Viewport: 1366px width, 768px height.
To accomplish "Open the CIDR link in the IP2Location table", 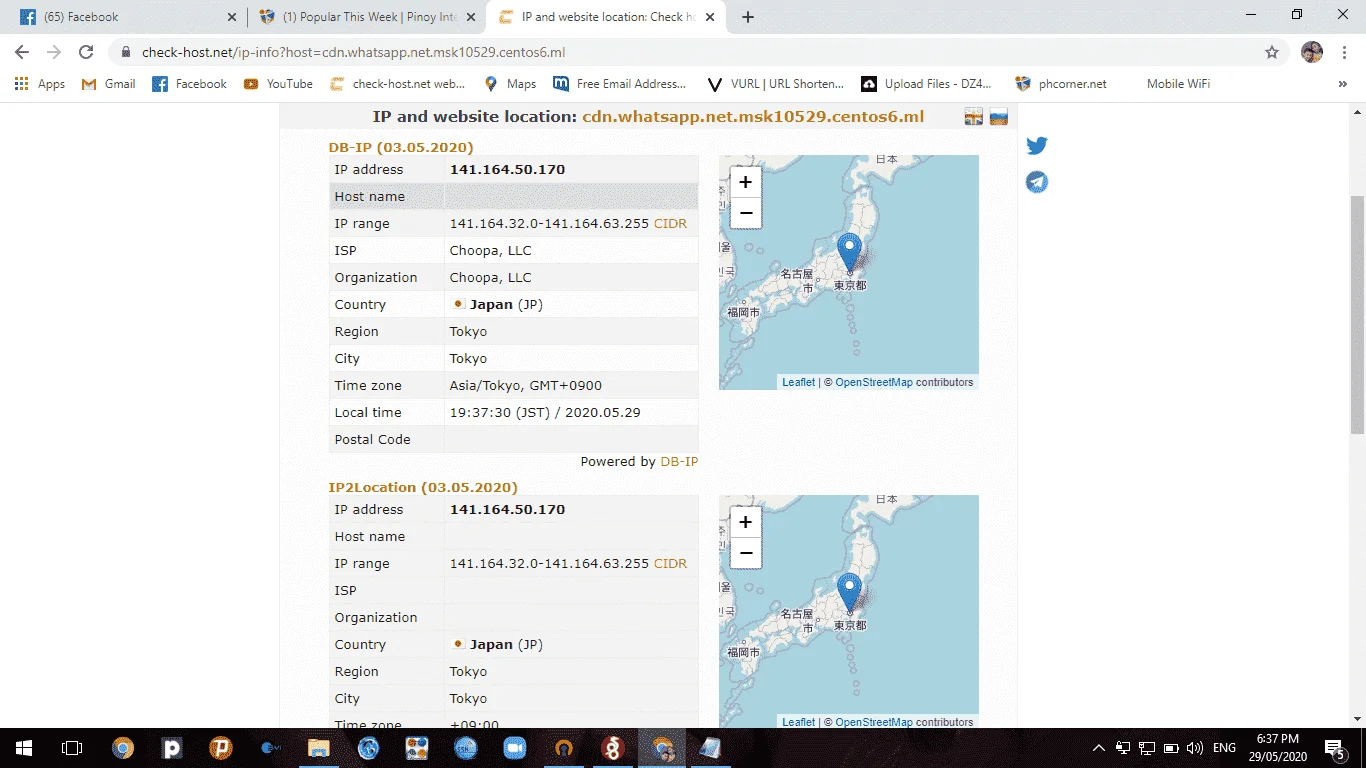I will (x=670, y=564).
